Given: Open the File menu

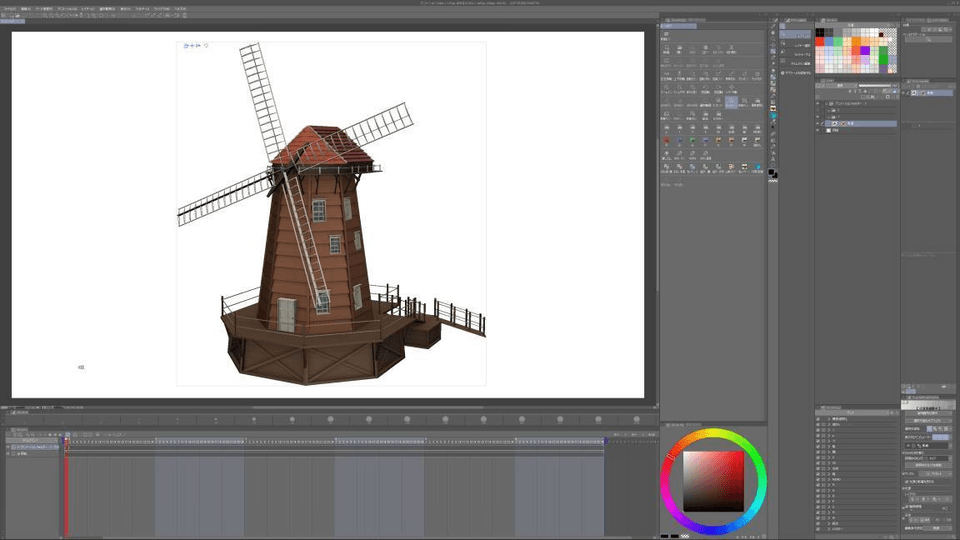Looking at the screenshot, I should pyautogui.click(x=9, y=9).
